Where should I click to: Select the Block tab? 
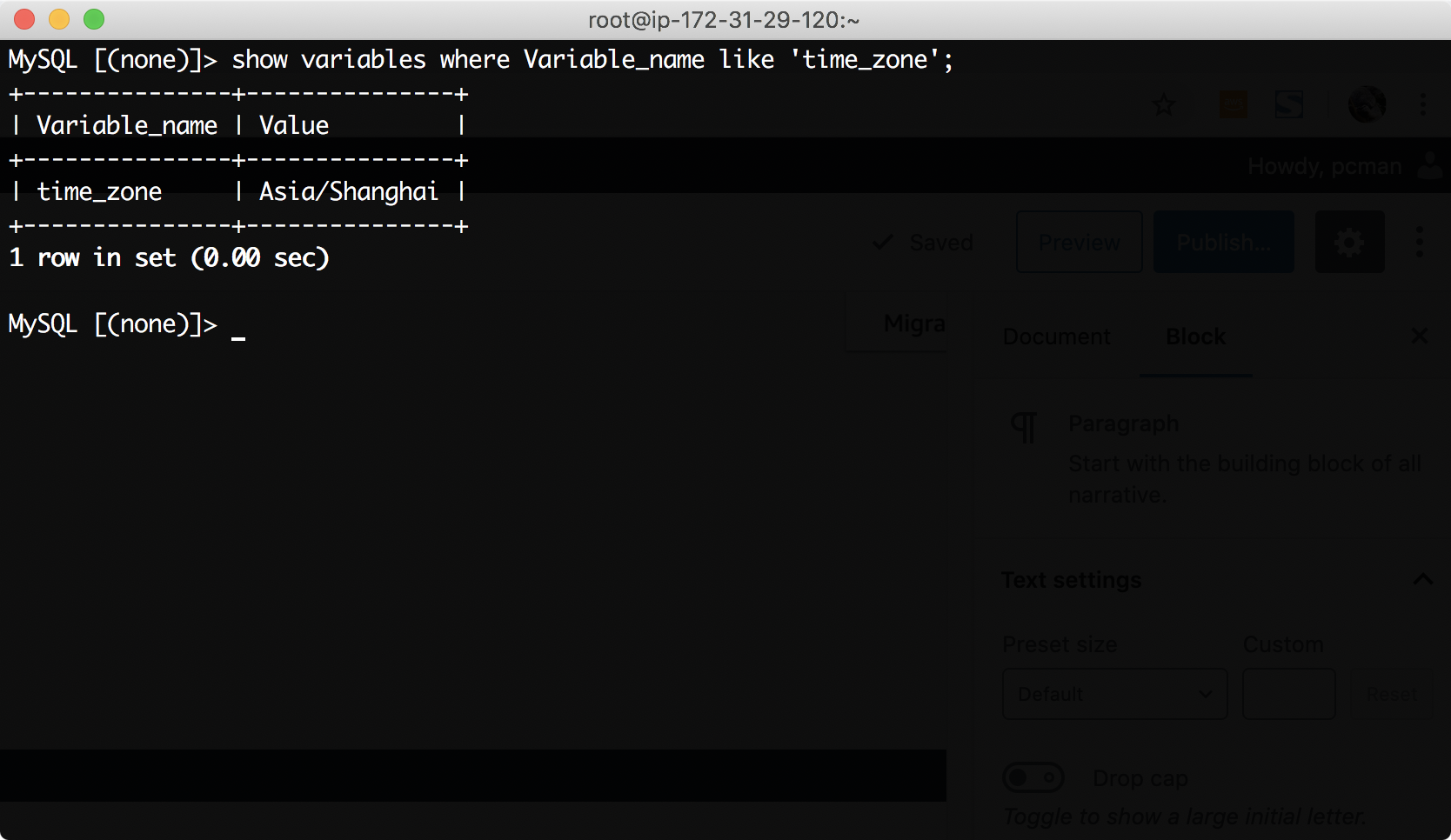pos(1195,337)
